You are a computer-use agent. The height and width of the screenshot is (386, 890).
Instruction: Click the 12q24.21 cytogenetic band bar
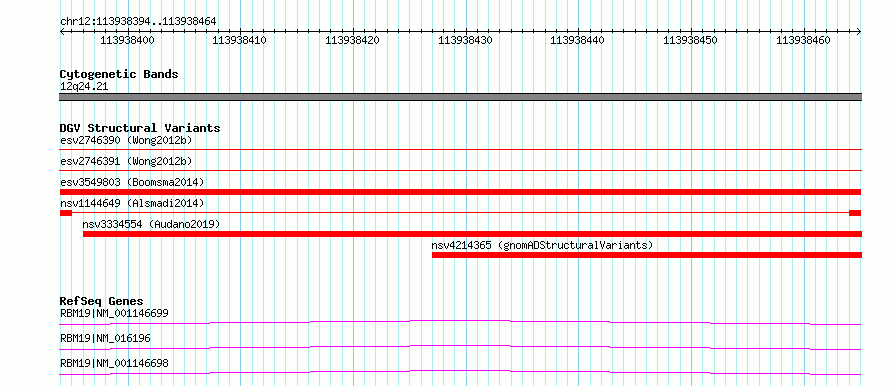(460, 97)
